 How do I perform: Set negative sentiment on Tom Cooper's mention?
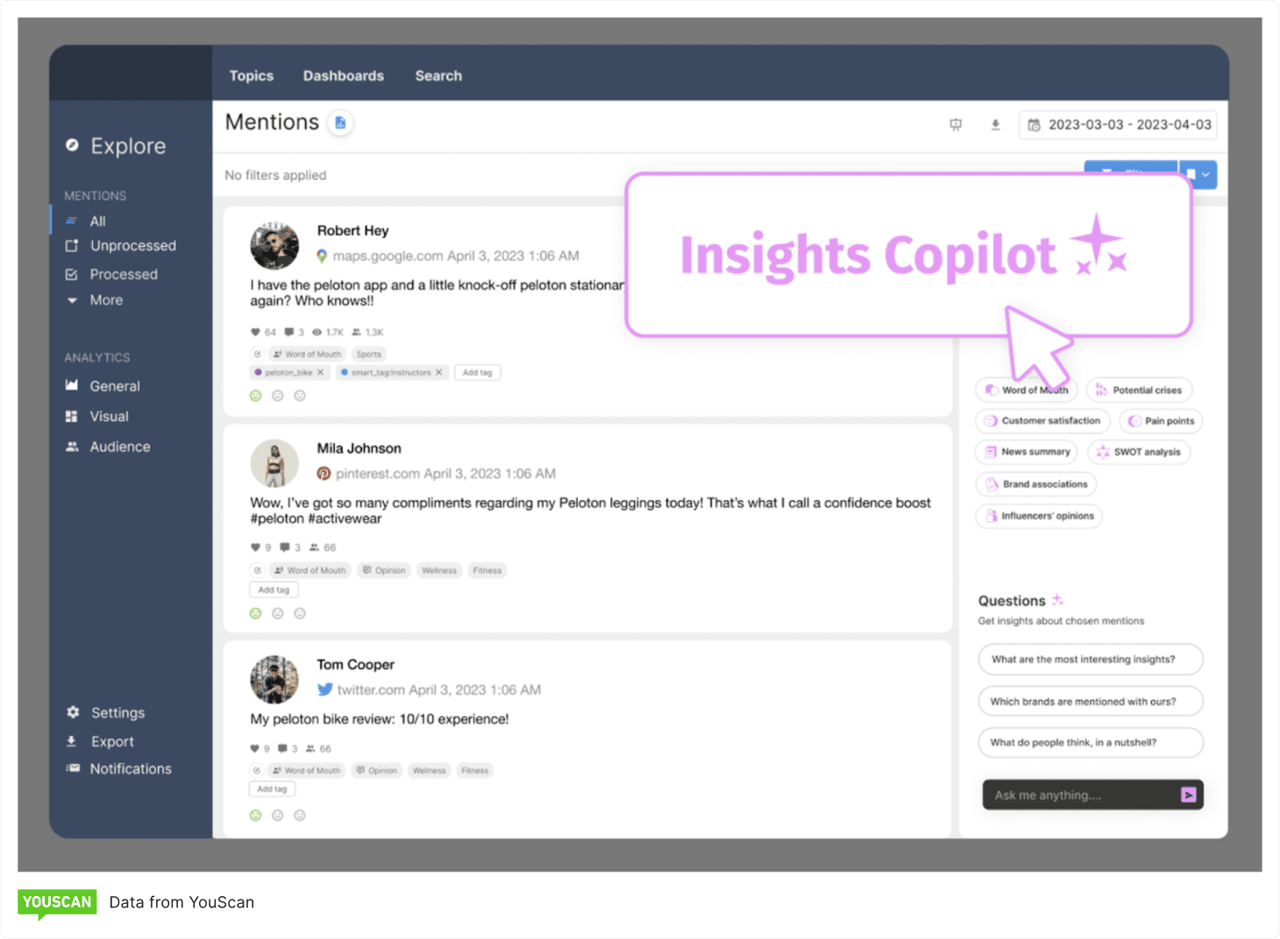pos(299,815)
